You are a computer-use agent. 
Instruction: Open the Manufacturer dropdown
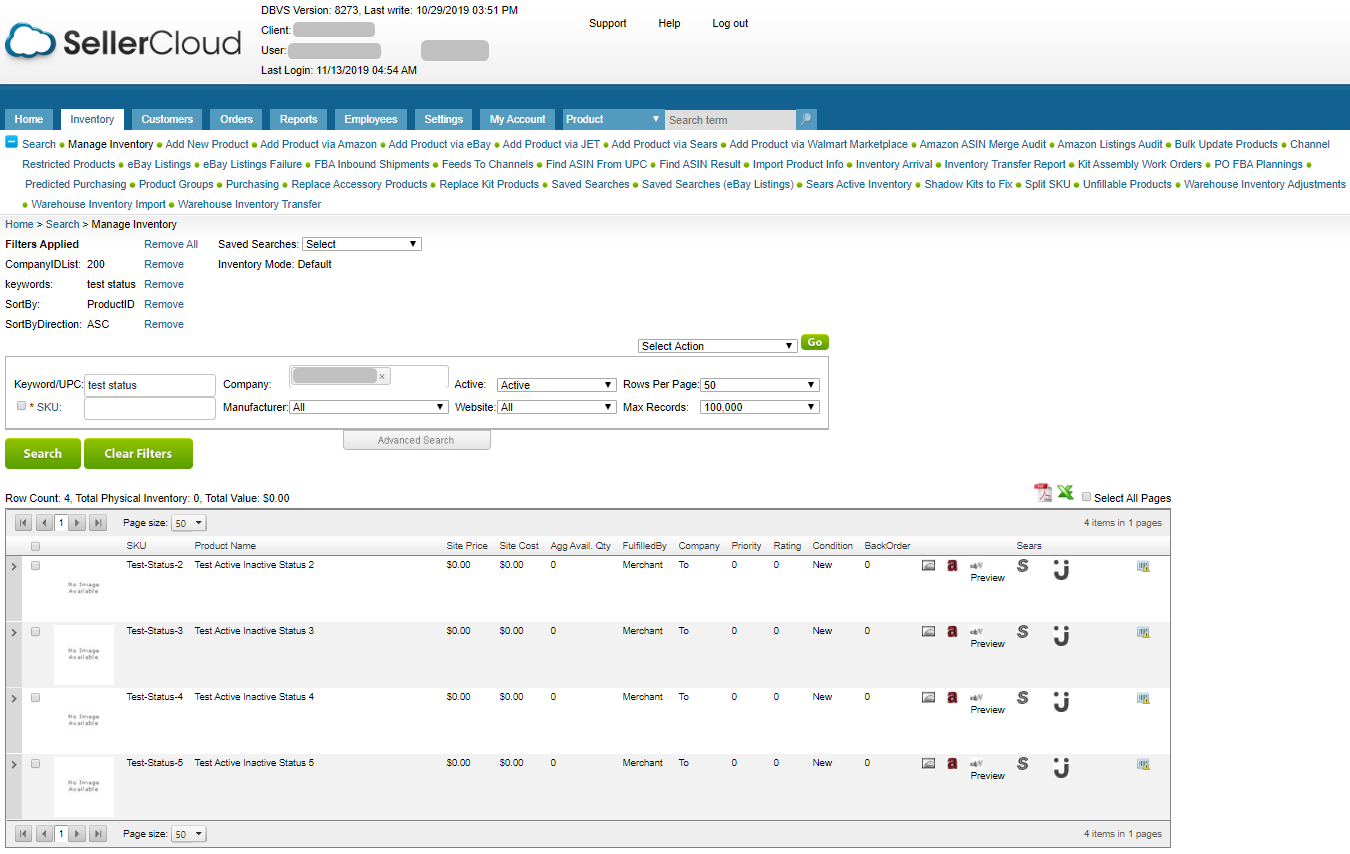368,407
